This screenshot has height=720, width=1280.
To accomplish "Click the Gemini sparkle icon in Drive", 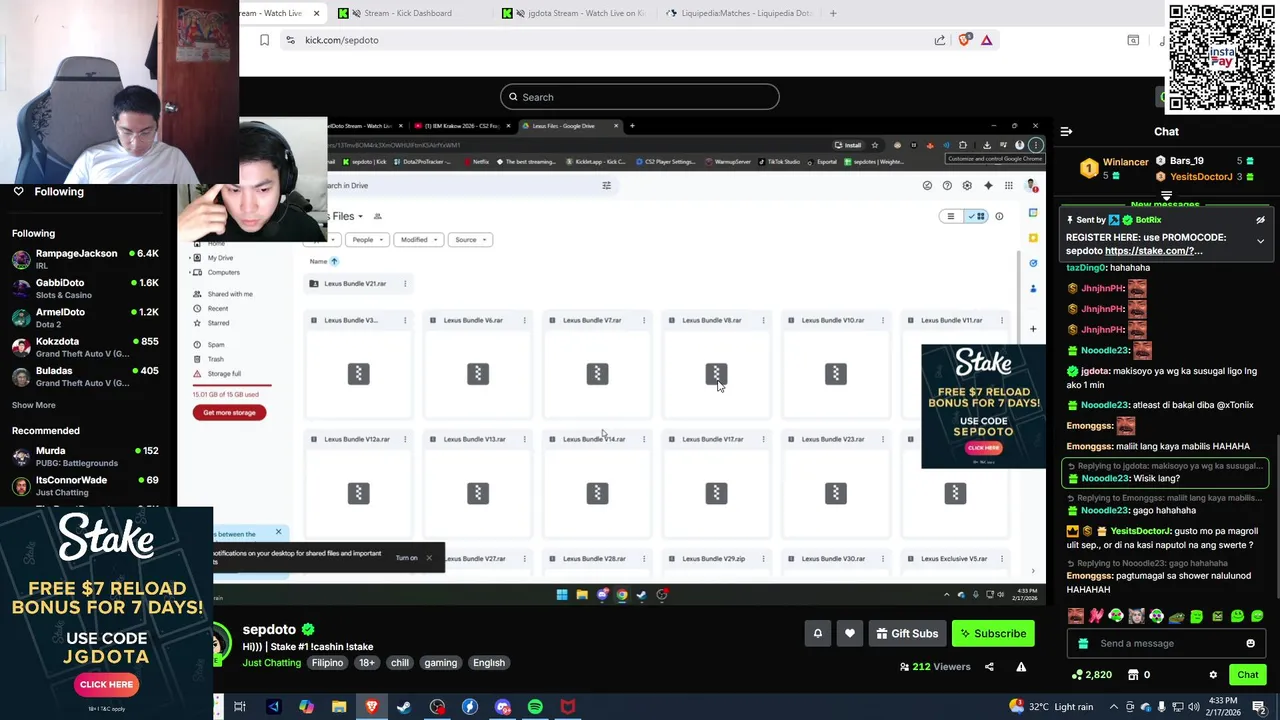I will [988, 185].
